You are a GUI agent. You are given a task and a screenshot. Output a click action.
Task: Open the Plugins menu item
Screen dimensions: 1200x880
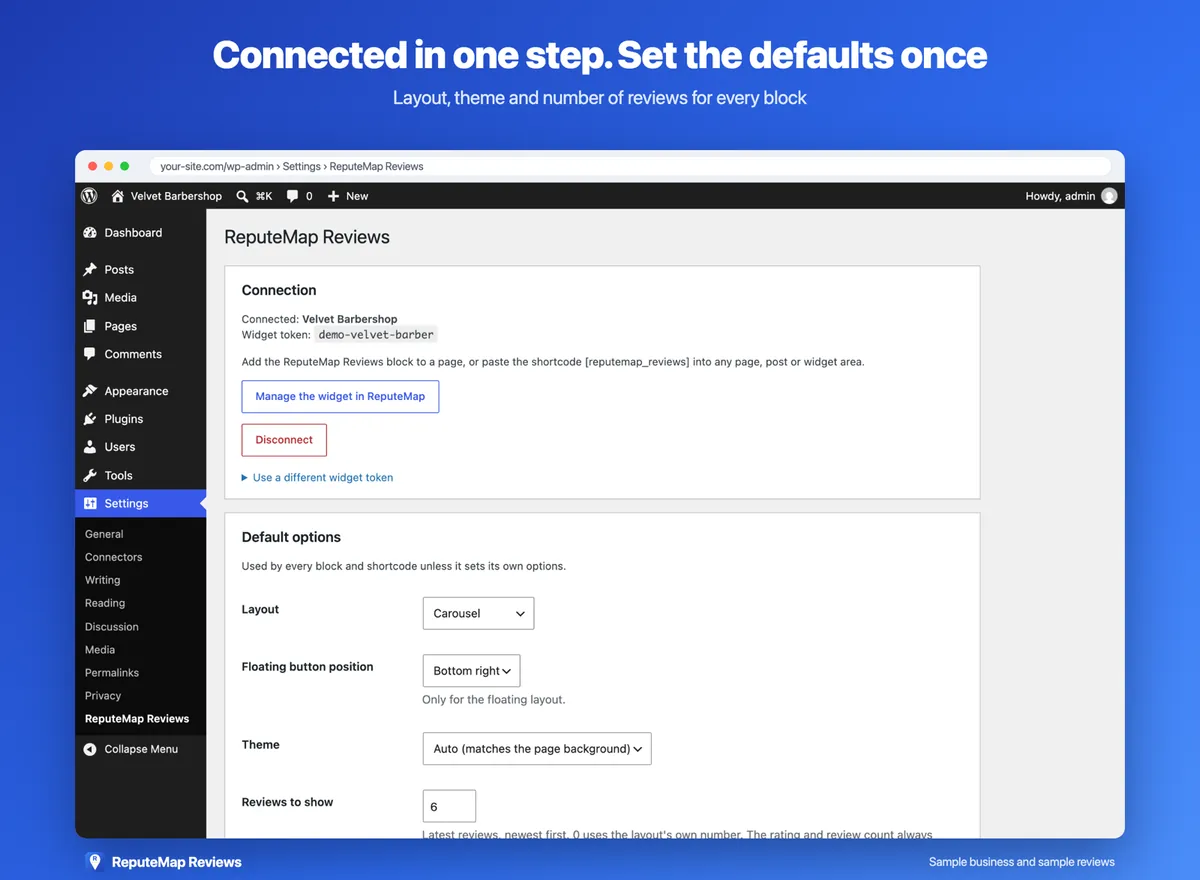click(x=140, y=419)
